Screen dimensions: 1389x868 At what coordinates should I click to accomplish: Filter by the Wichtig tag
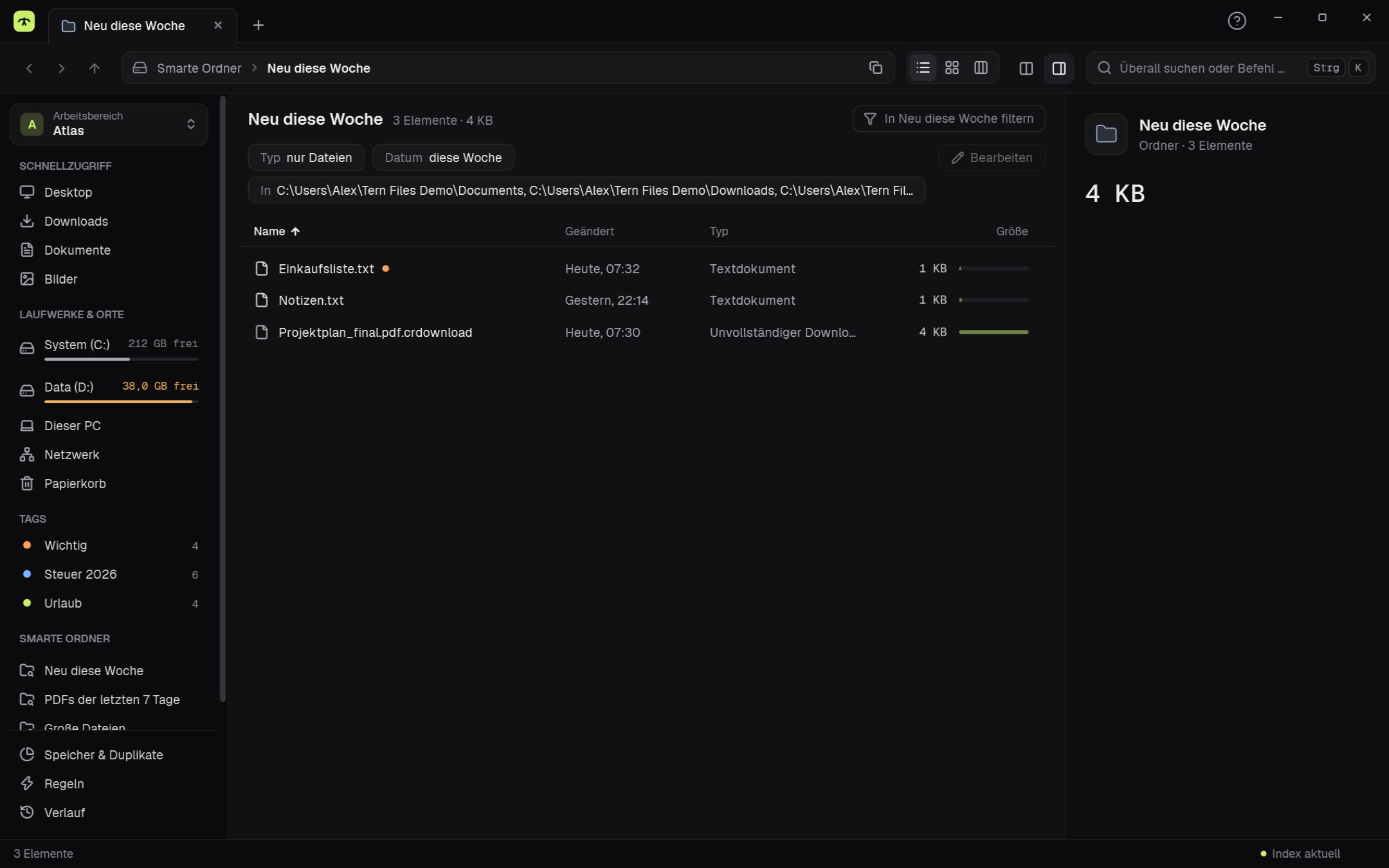(109, 545)
